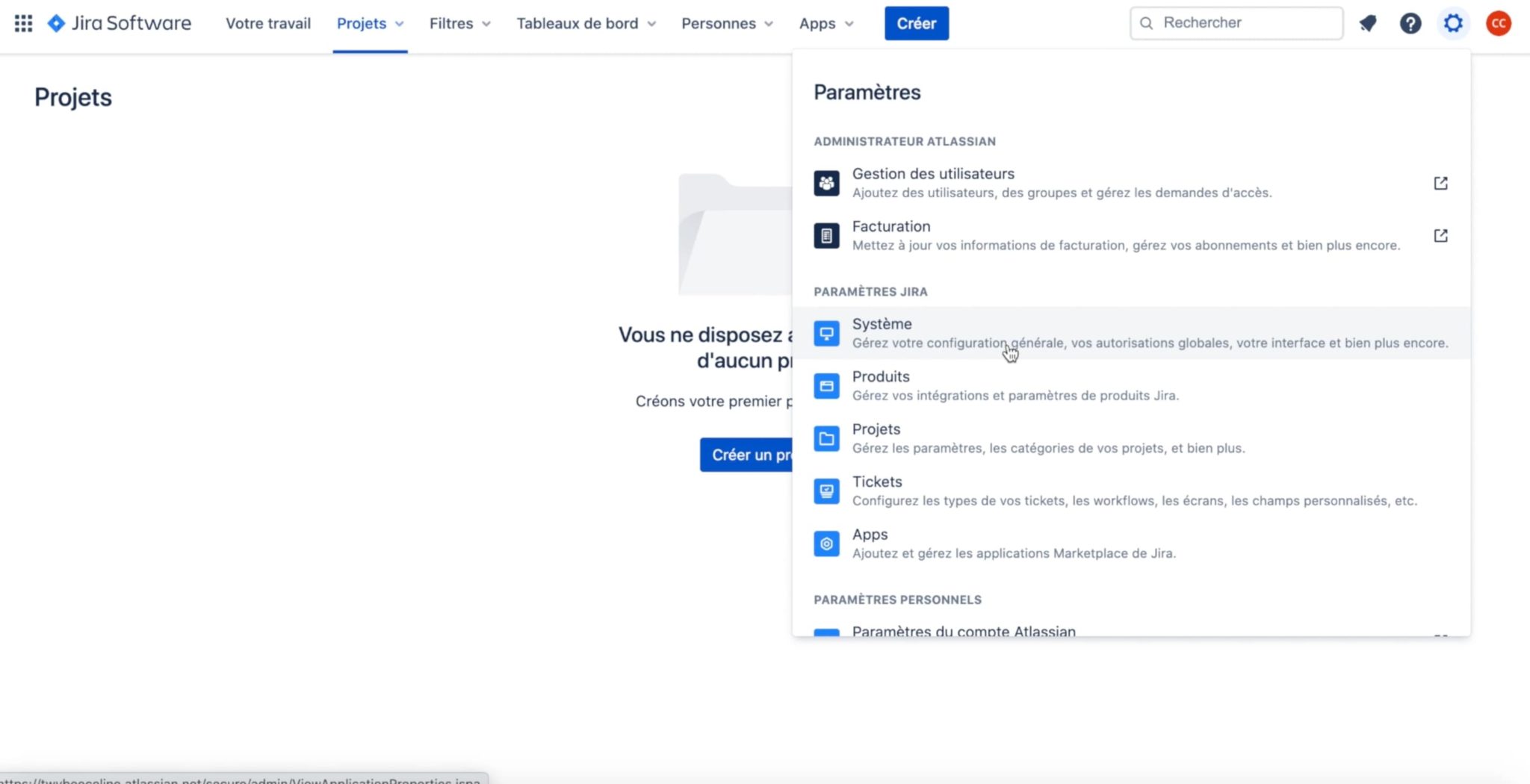The image size is (1530, 784).
Task: Click external link icon for Gestion des utilisateurs
Action: tap(1440, 183)
